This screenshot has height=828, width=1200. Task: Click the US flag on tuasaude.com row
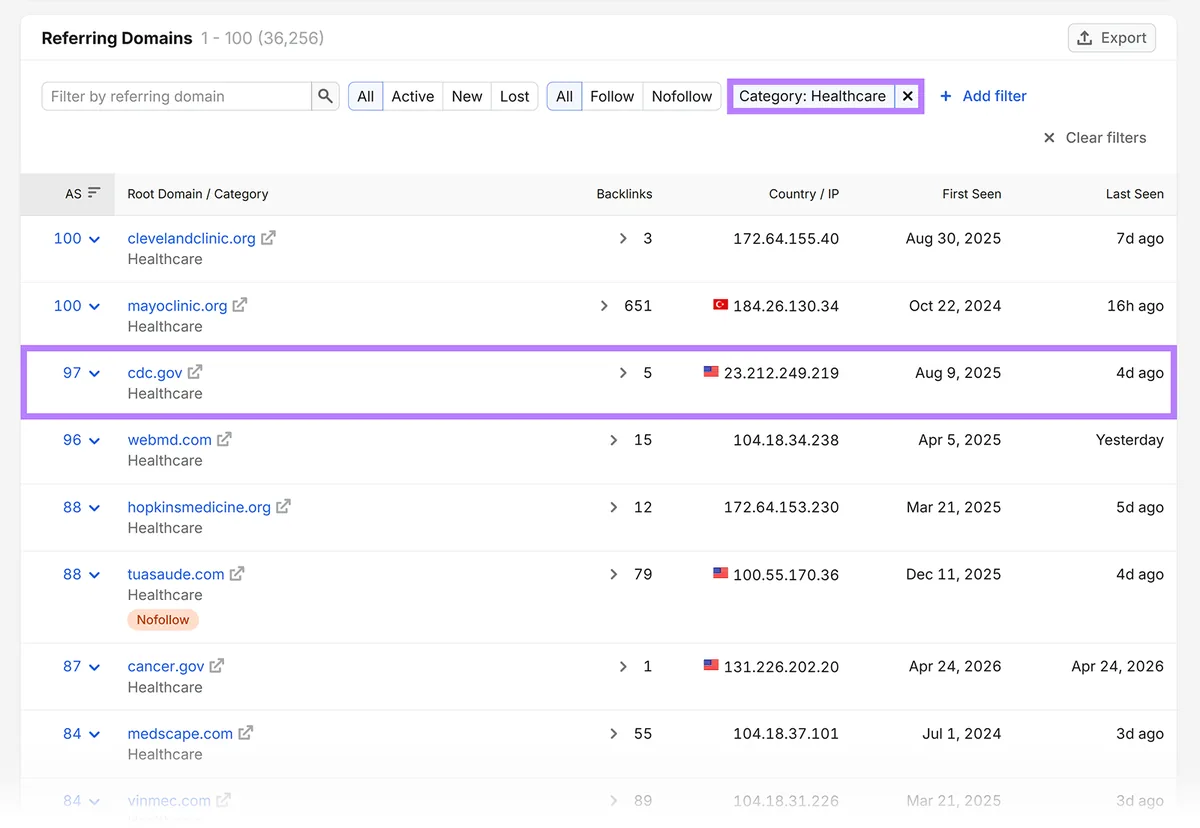click(720, 574)
